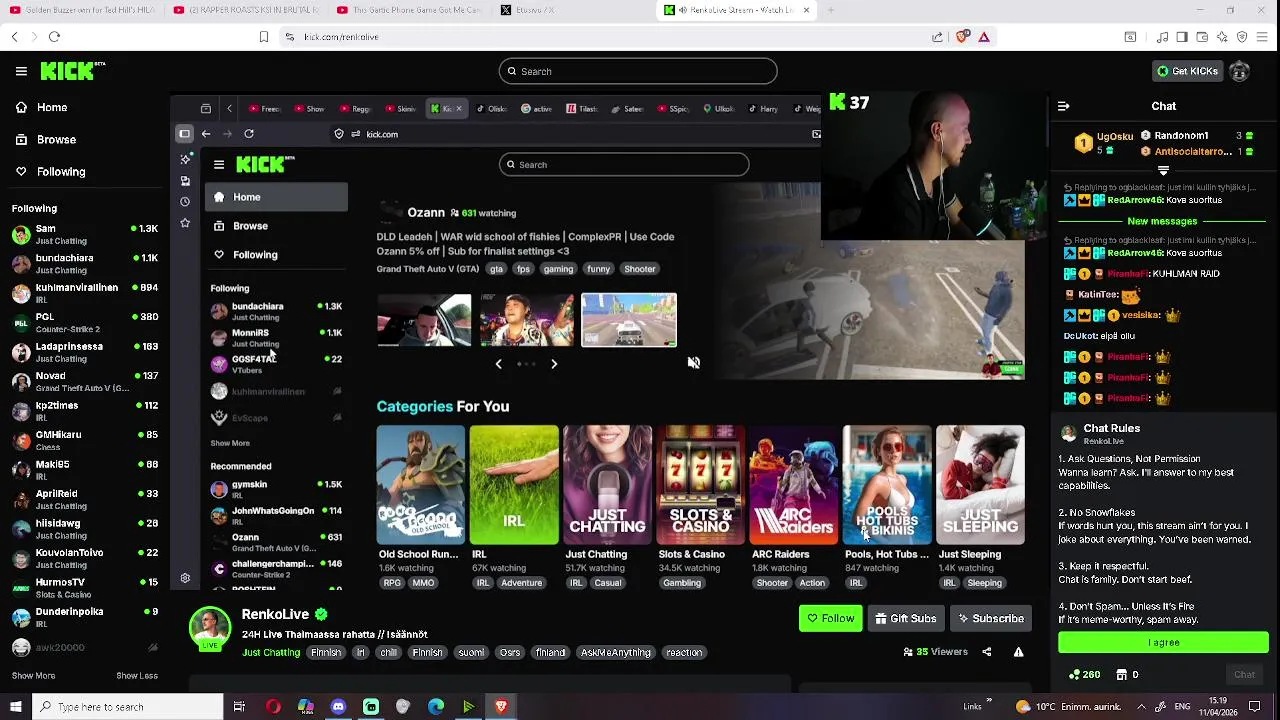The height and width of the screenshot is (720, 1280).
Task: Open bundachiara's channel in Following list
Action: [x=85, y=264]
